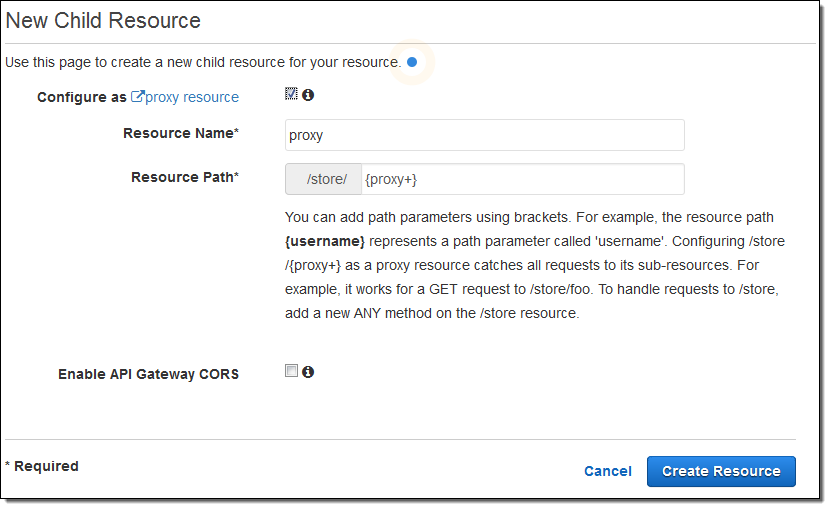
Task: Click the * Required note at bottom
Action: [41, 466]
